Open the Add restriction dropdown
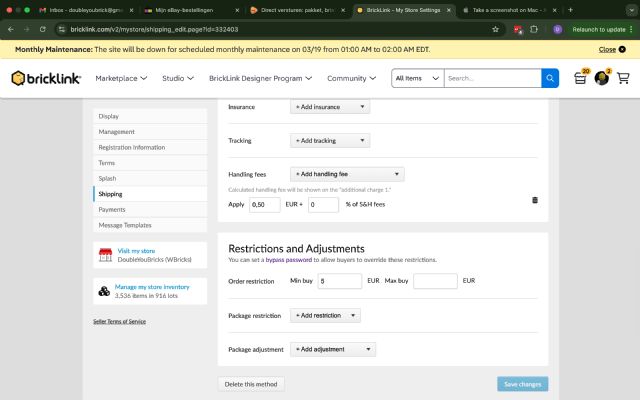The width and height of the screenshot is (640, 400). tap(325, 315)
